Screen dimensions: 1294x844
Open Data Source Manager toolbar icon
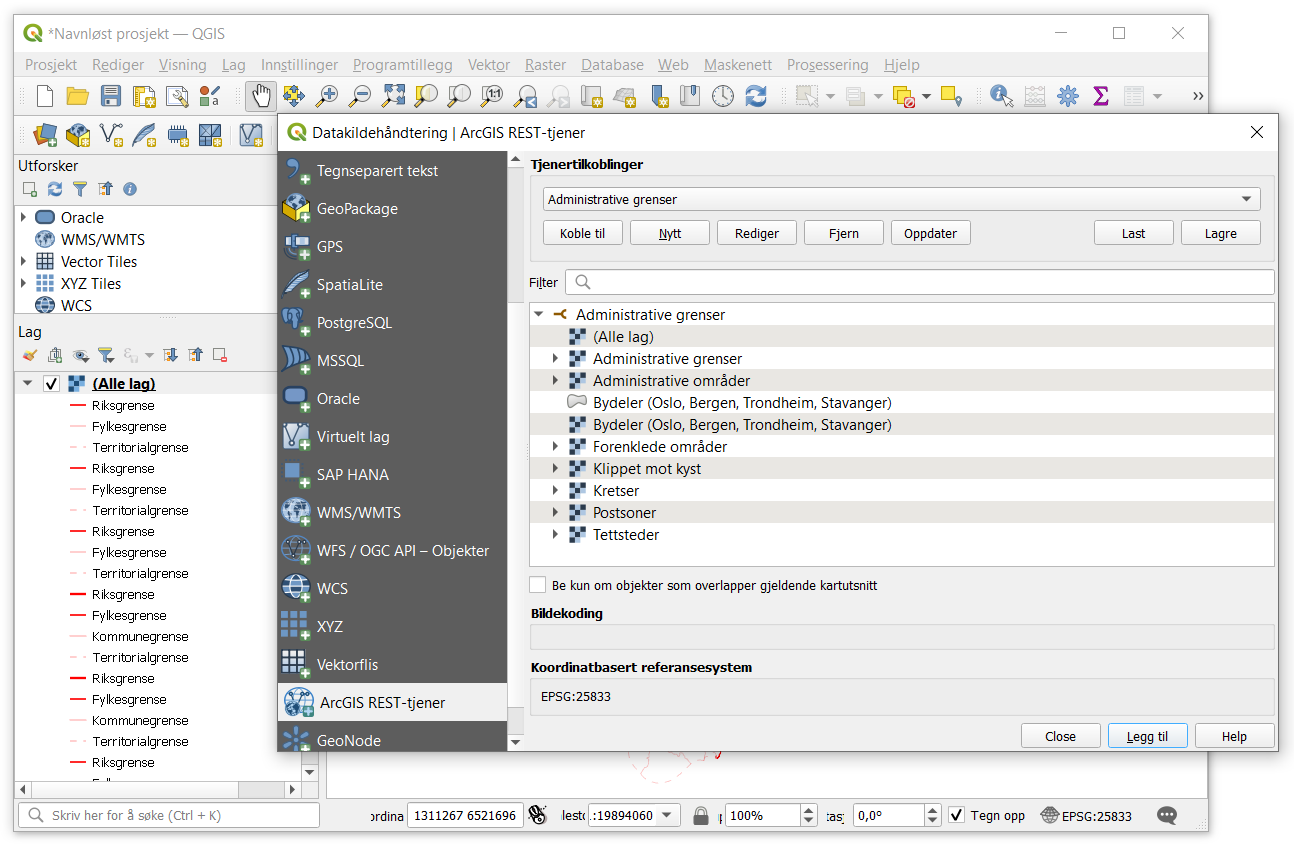[x=45, y=134]
